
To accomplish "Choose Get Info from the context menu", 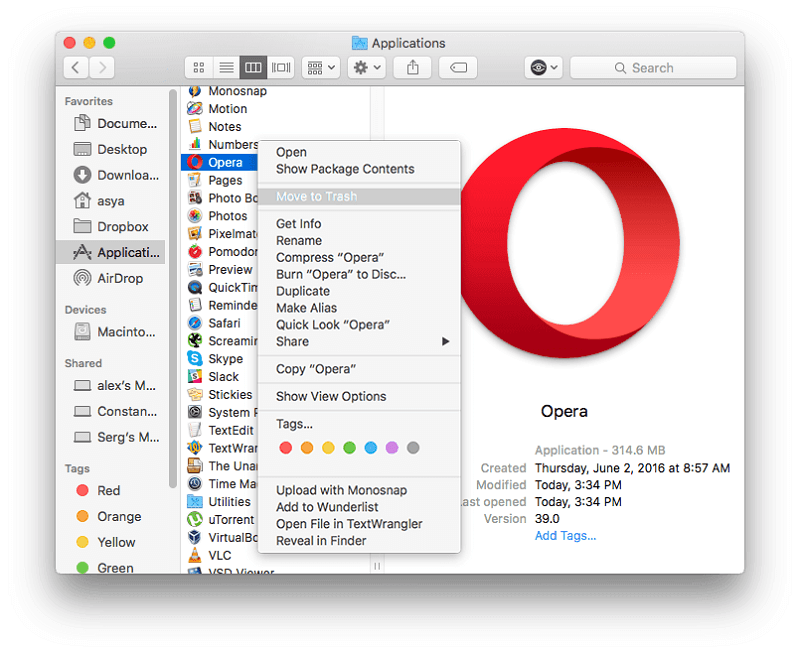I will coord(359,223).
